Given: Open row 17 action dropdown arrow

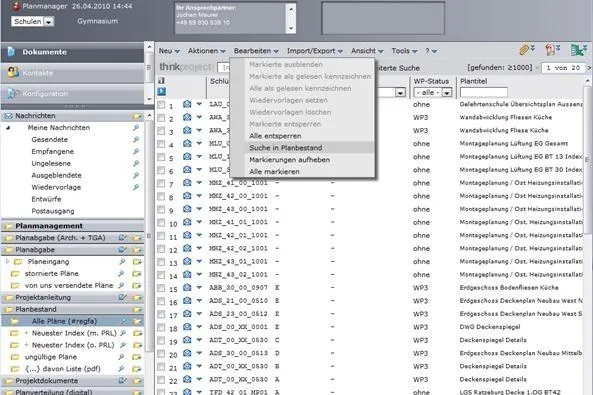Looking at the screenshot, I should tap(199, 314).
